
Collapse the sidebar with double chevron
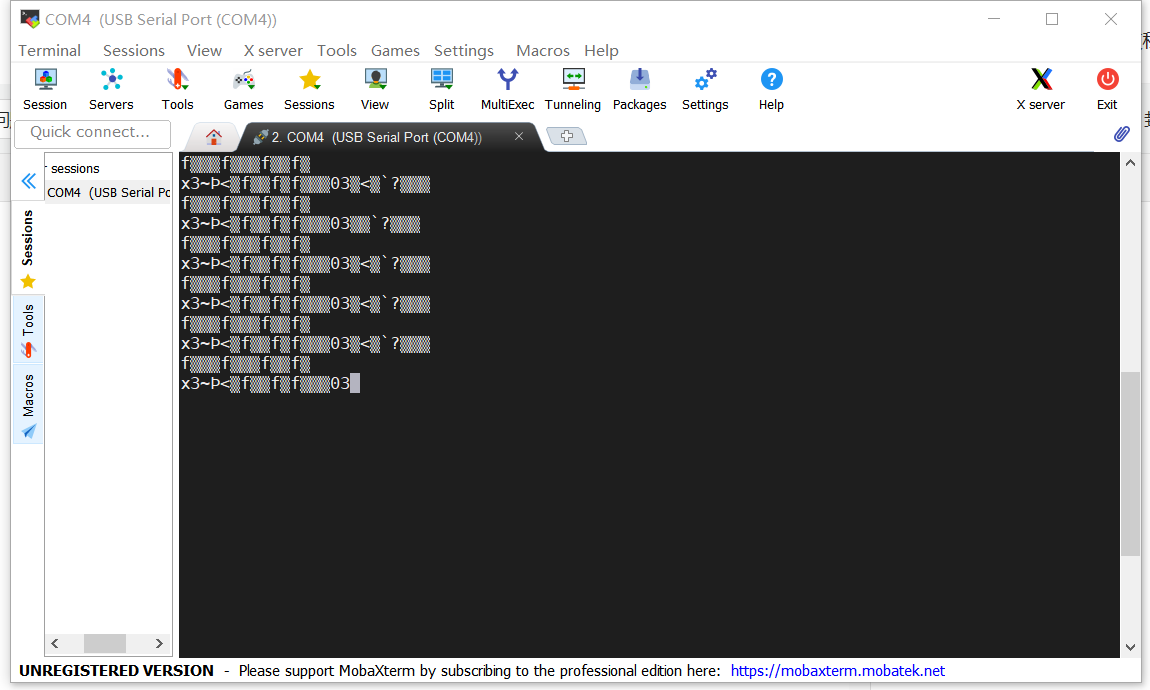coord(29,181)
